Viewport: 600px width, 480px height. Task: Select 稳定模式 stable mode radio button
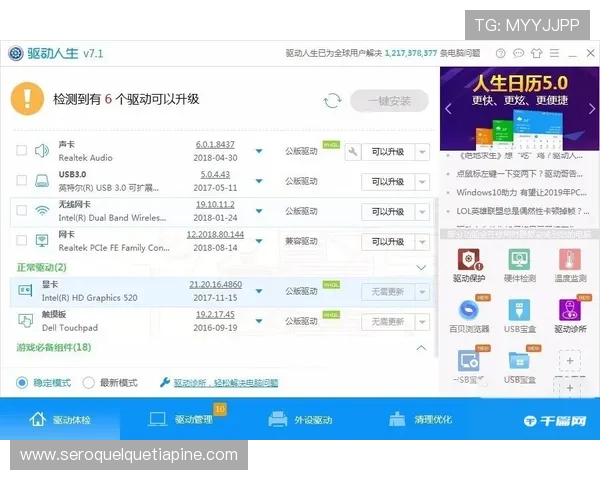click(22, 382)
